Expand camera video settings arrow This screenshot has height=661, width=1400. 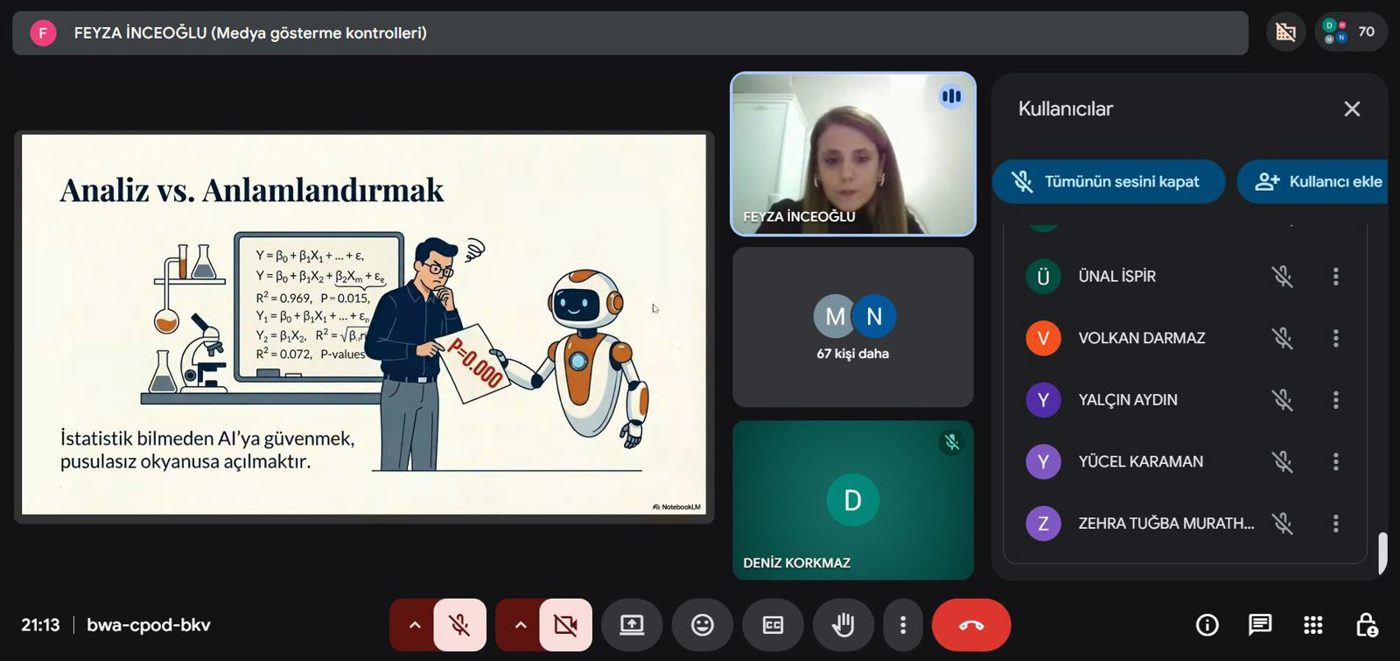pos(520,625)
